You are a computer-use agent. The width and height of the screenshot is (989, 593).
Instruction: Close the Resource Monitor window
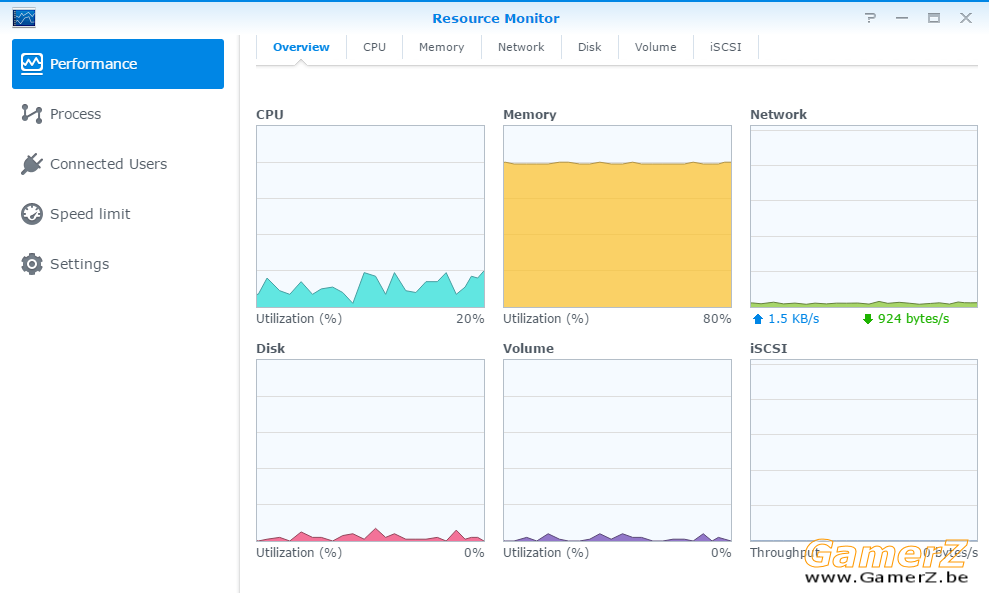coord(966,18)
